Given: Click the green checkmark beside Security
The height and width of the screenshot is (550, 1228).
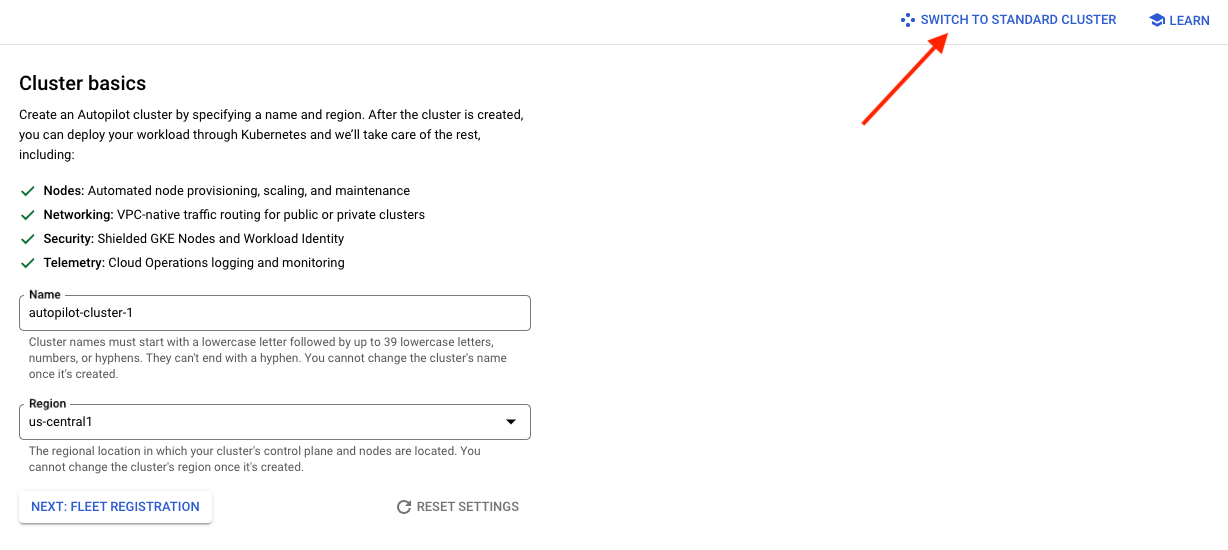Looking at the screenshot, I should pyautogui.click(x=28, y=239).
